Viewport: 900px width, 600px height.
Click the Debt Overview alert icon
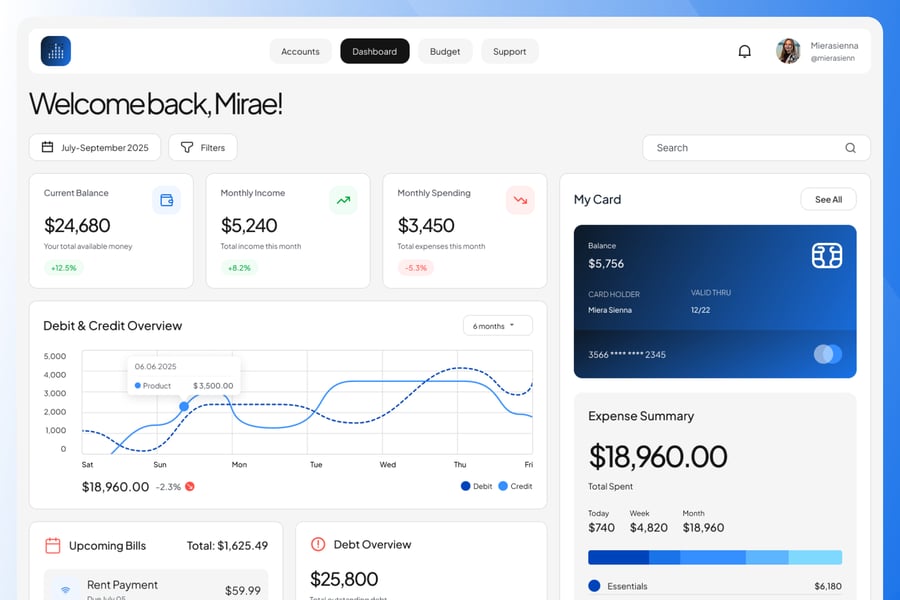point(318,544)
